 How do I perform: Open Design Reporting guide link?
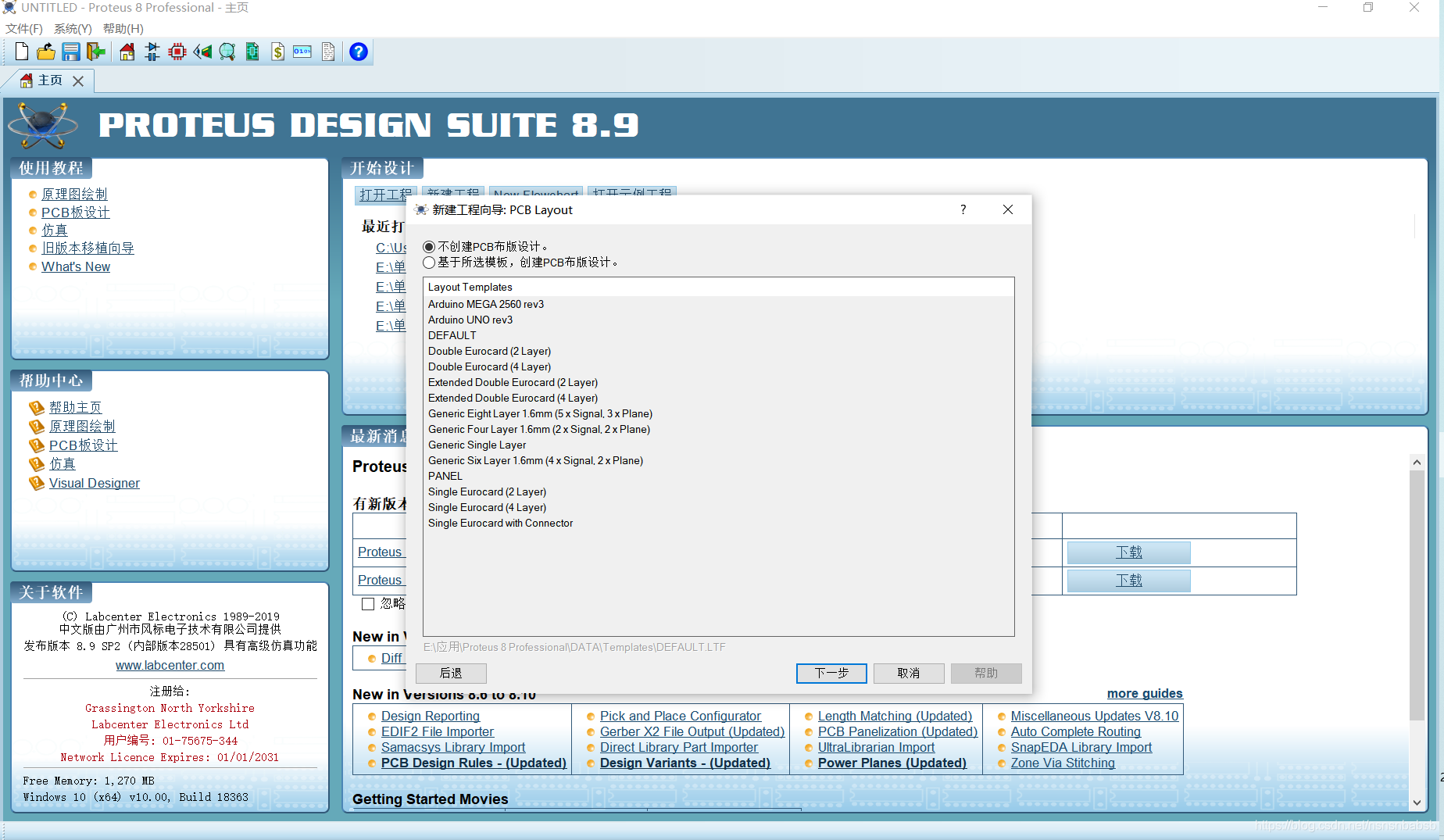[x=431, y=717]
